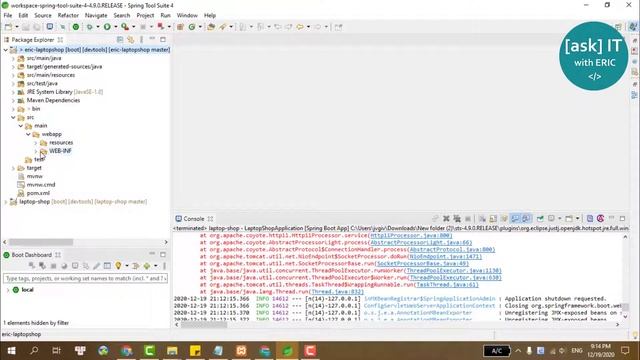
Task: Open the Window menu
Action: click(x=187, y=16)
